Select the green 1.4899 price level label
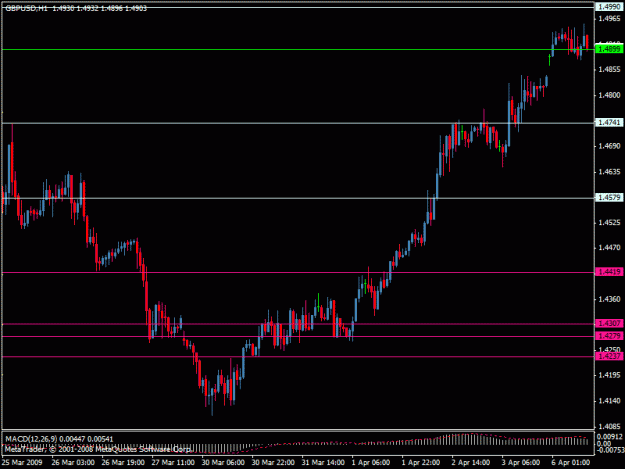Viewport: 625px width, 469px height. click(609, 49)
